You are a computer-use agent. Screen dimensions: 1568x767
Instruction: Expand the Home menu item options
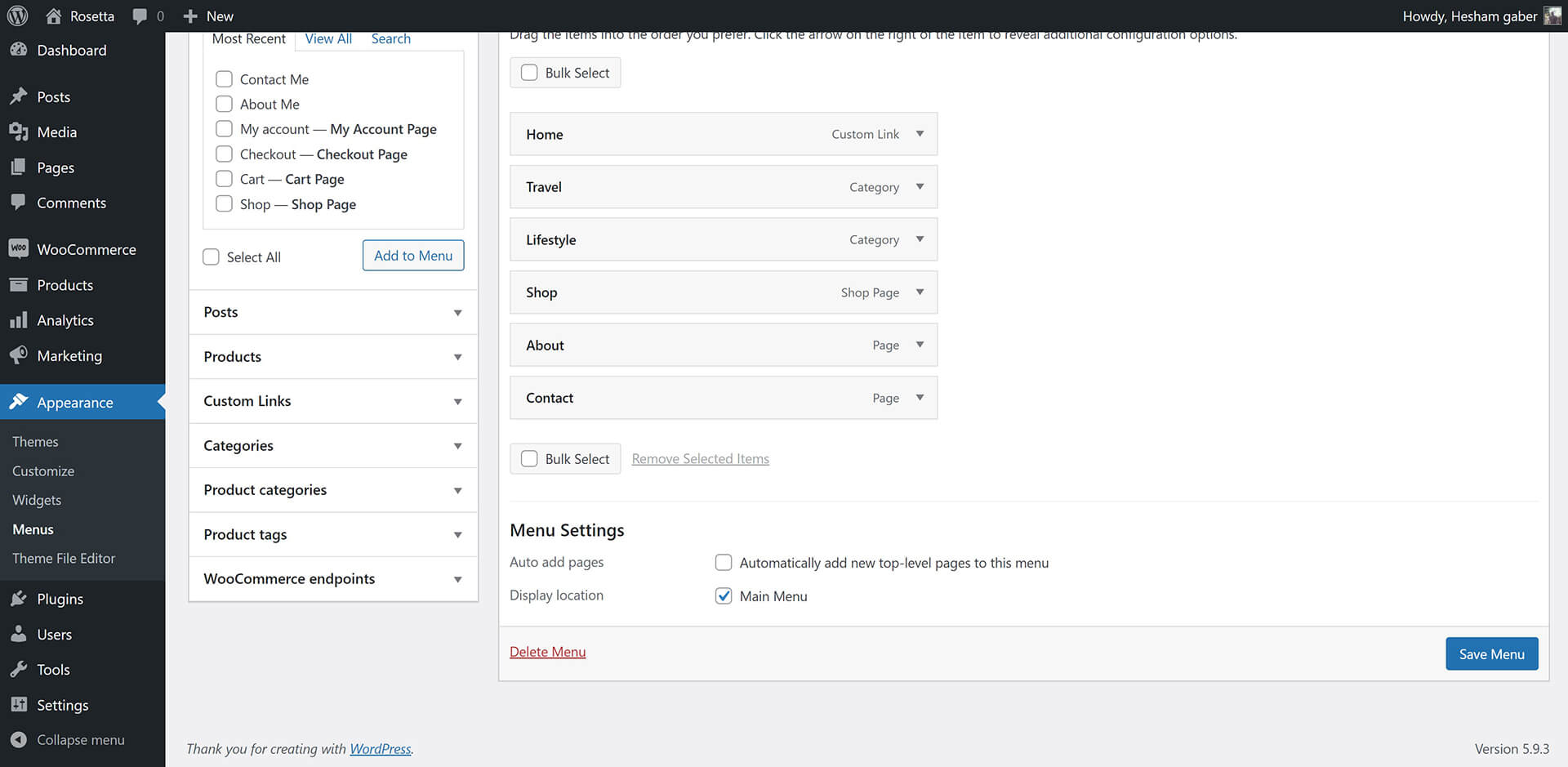[920, 134]
